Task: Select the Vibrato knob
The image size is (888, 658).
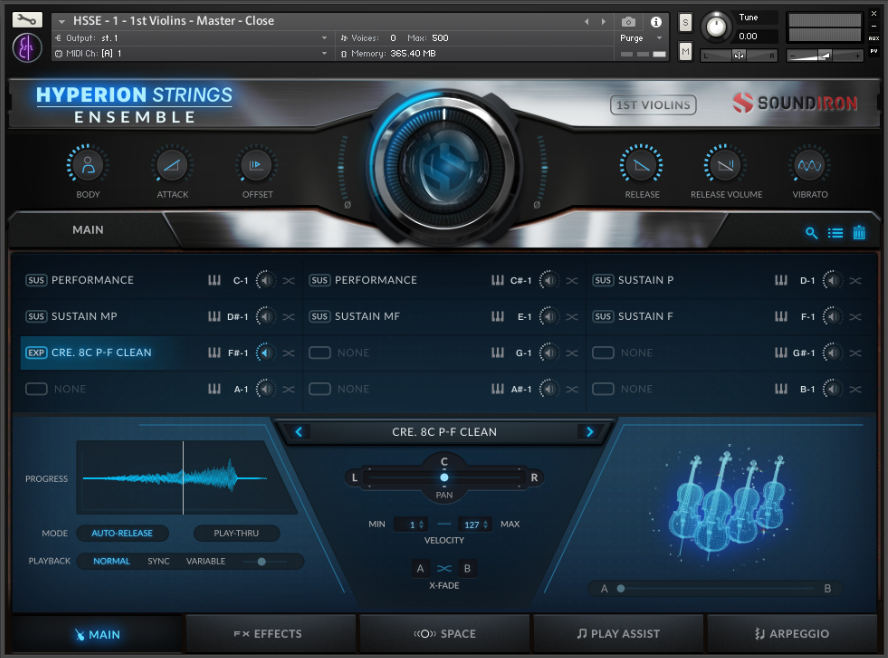Action: tap(808, 165)
